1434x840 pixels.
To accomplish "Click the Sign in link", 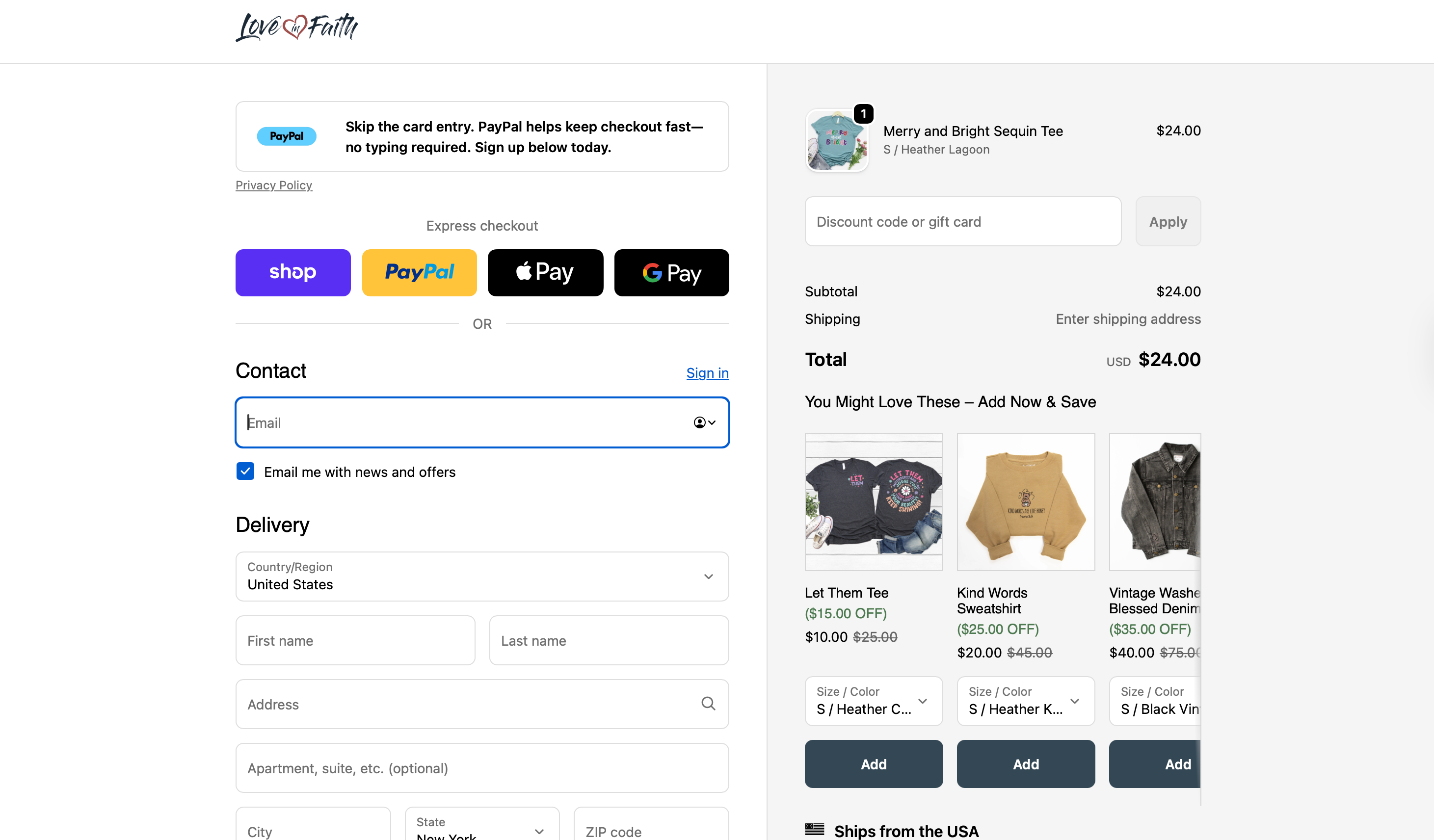I will pos(707,373).
